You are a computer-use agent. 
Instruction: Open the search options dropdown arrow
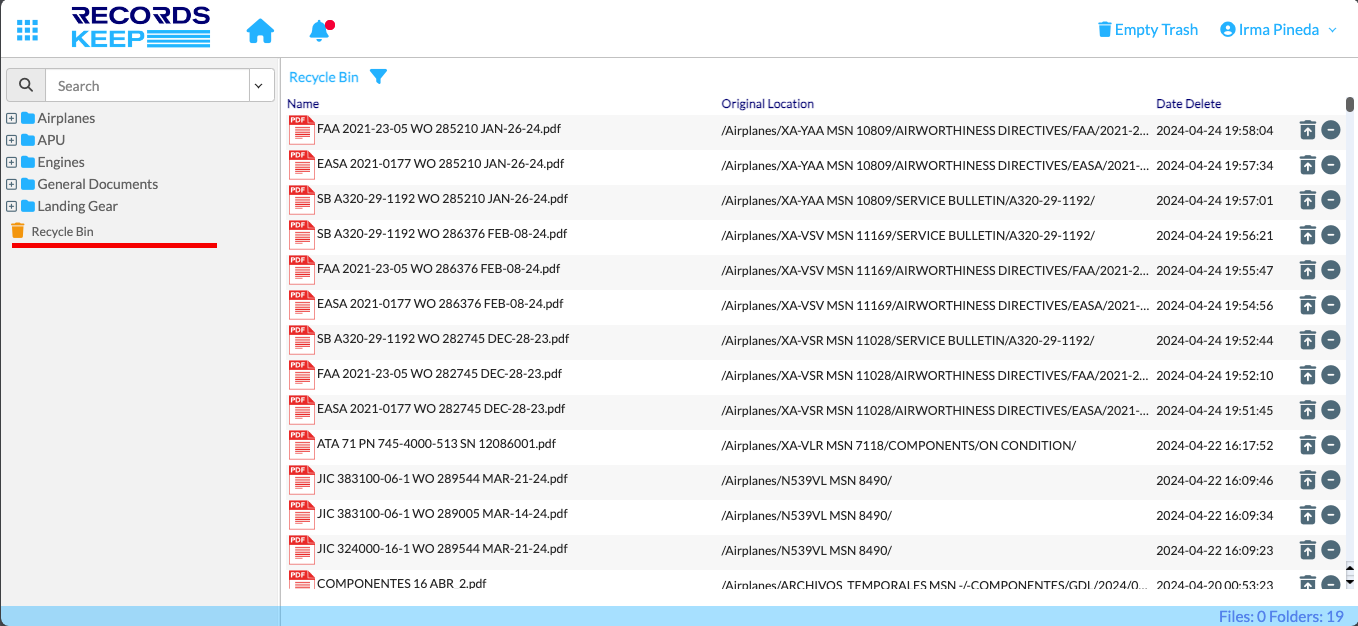click(260, 86)
